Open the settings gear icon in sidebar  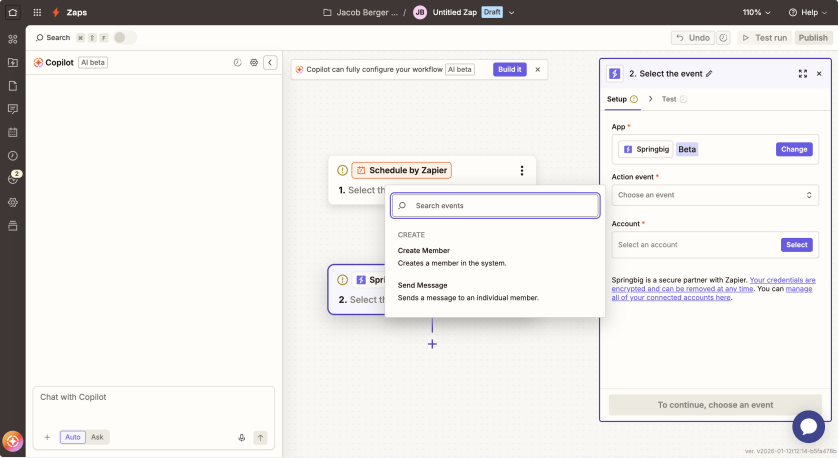tap(13, 203)
